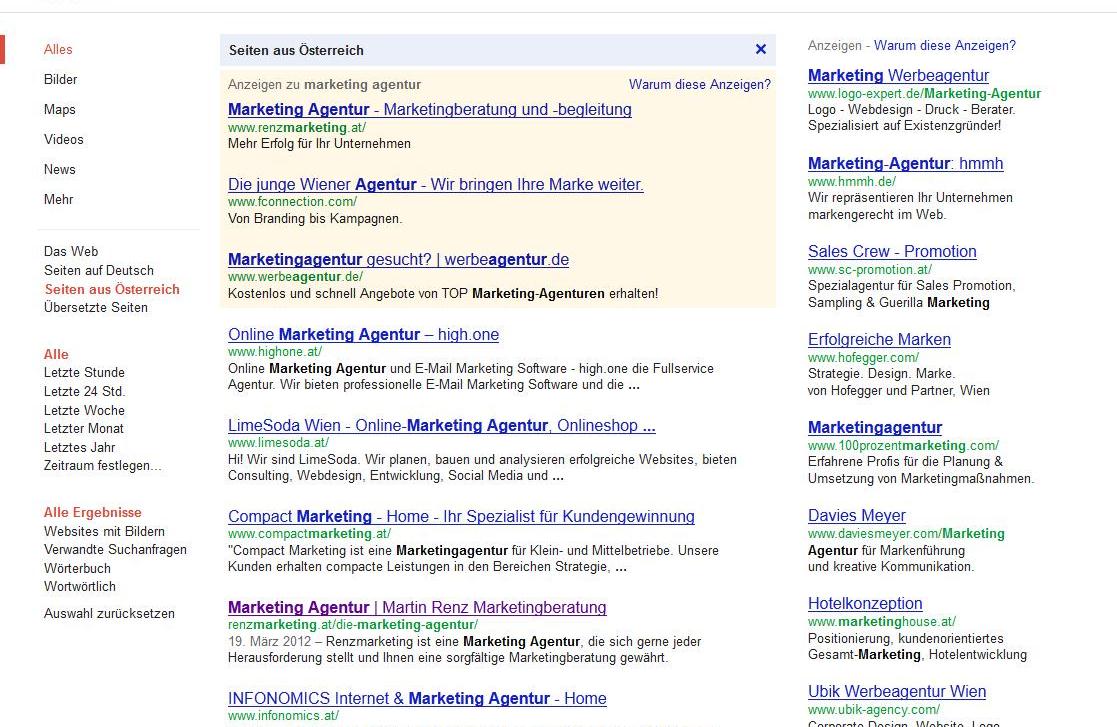Open the Erfolgreiche Marken ad link
This screenshot has height=727, width=1117.
click(x=879, y=340)
